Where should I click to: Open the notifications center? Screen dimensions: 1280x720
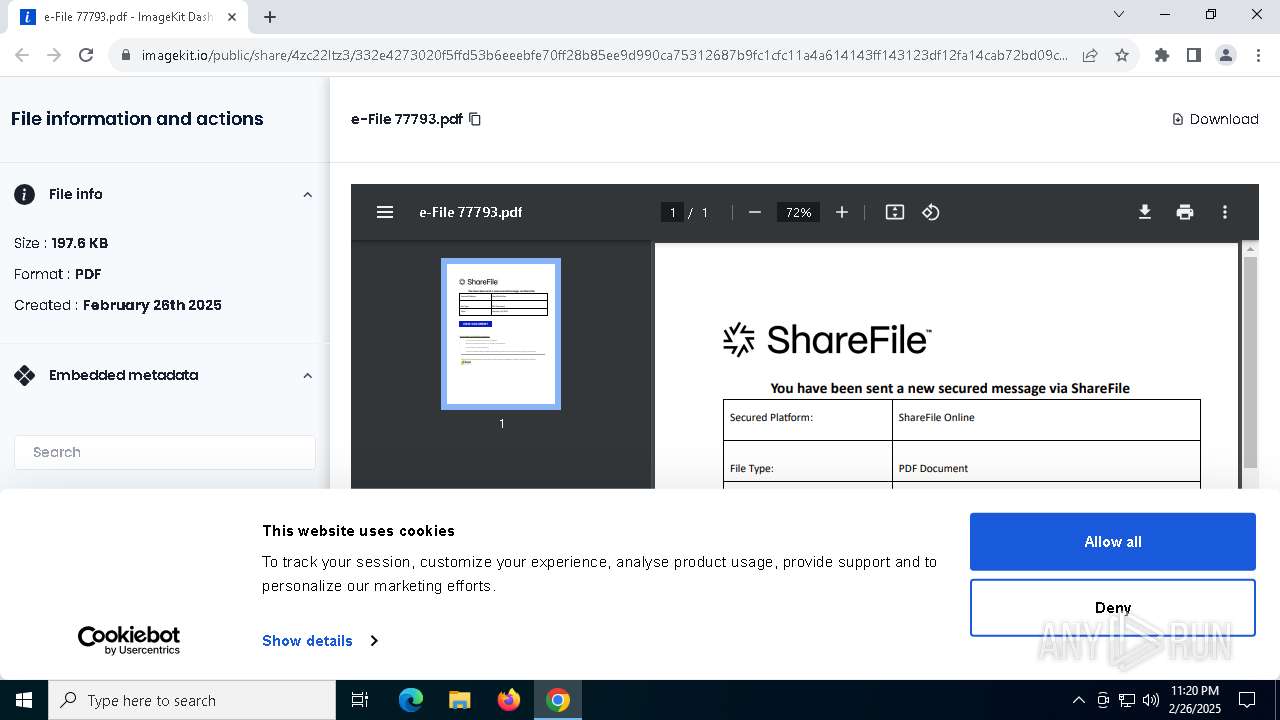[x=1247, y=700]
